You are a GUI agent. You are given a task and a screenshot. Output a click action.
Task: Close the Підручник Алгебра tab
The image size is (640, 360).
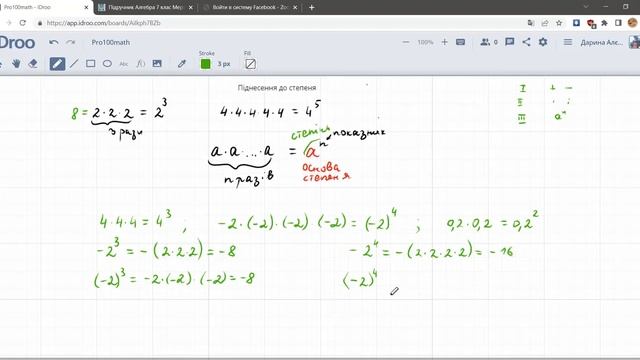click(x=191, y=7)
